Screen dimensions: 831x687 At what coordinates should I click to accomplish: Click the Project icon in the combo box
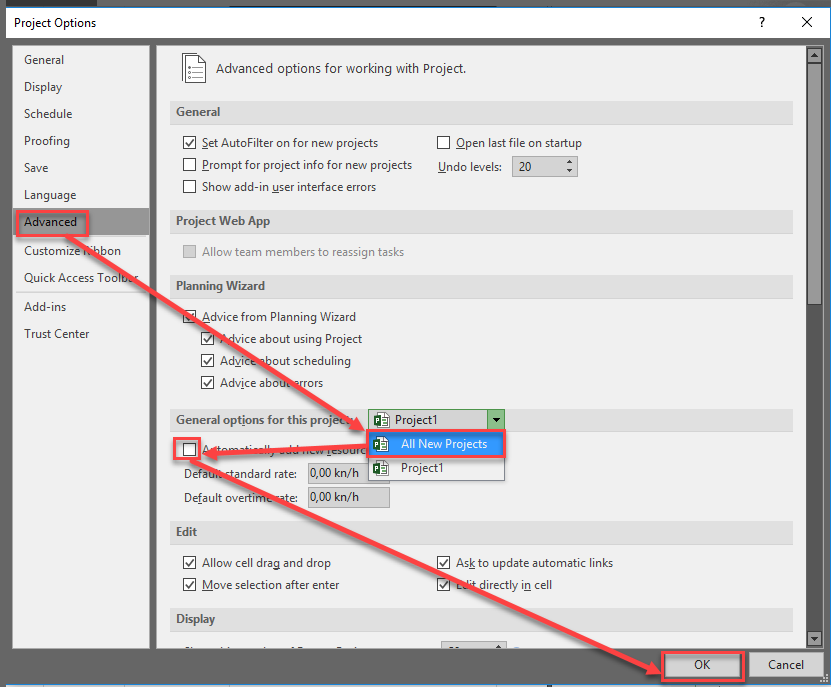[381, 420]
